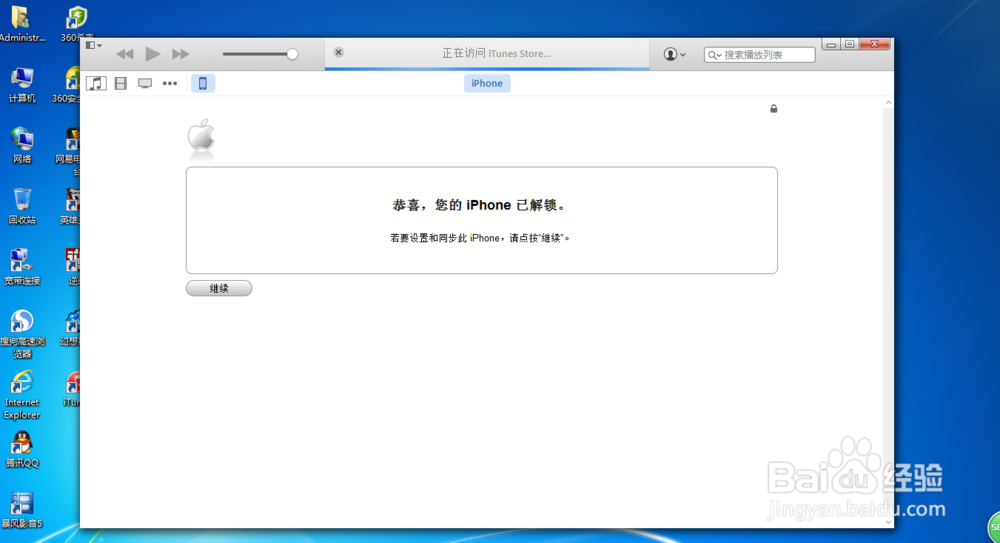
Task: Click the Apple logo
Action: 201,136
